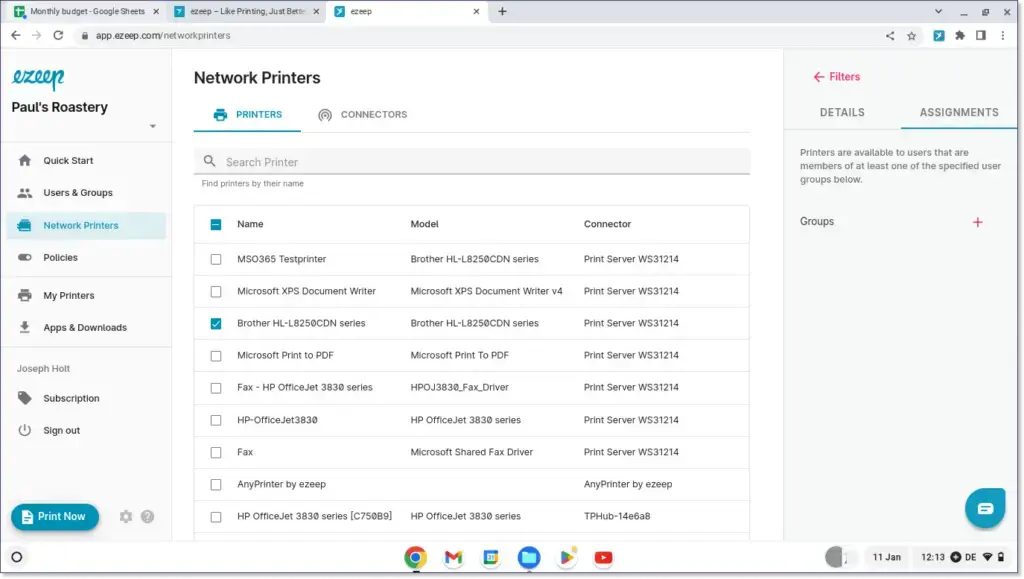Click the Sign out option

[x=61, y=430]
